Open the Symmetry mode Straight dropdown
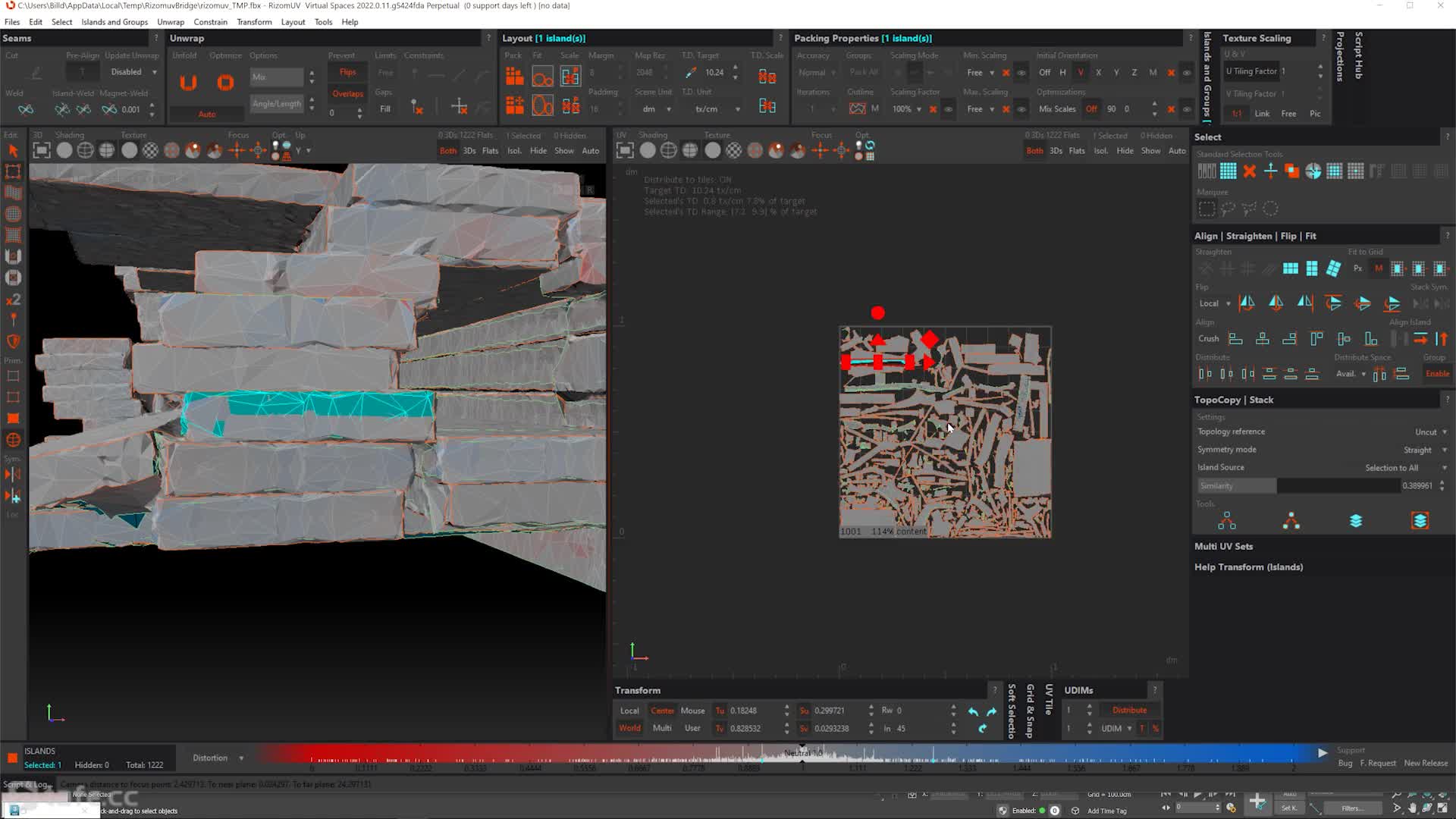Image resolution: width=1456 pixels, height=819 pixels. pos(1425,450)
